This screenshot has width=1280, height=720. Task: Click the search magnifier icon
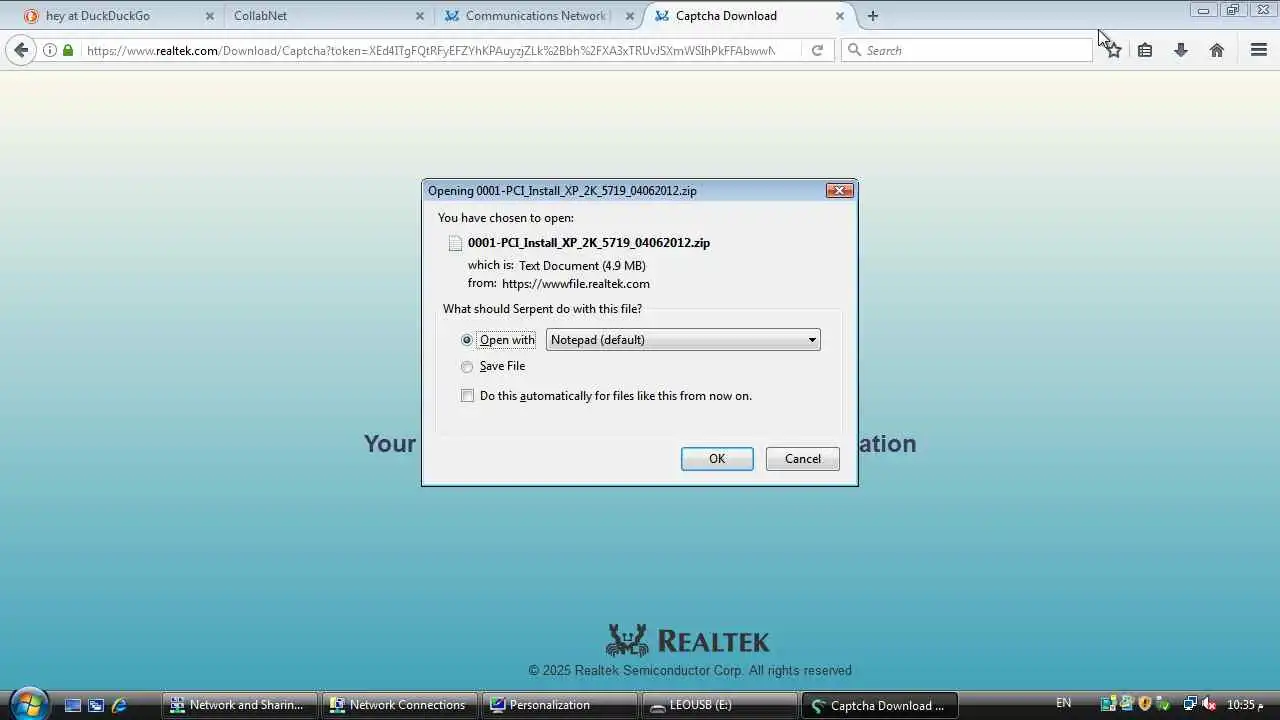pos(854,50)
